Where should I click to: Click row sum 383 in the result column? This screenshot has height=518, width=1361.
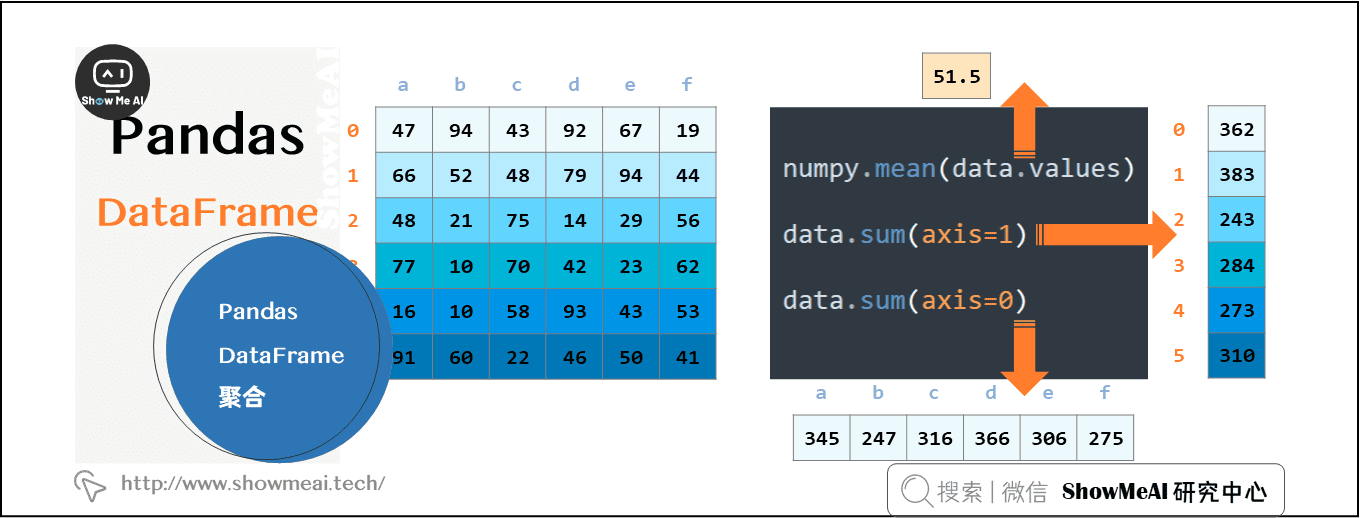tap(1237, 174)
